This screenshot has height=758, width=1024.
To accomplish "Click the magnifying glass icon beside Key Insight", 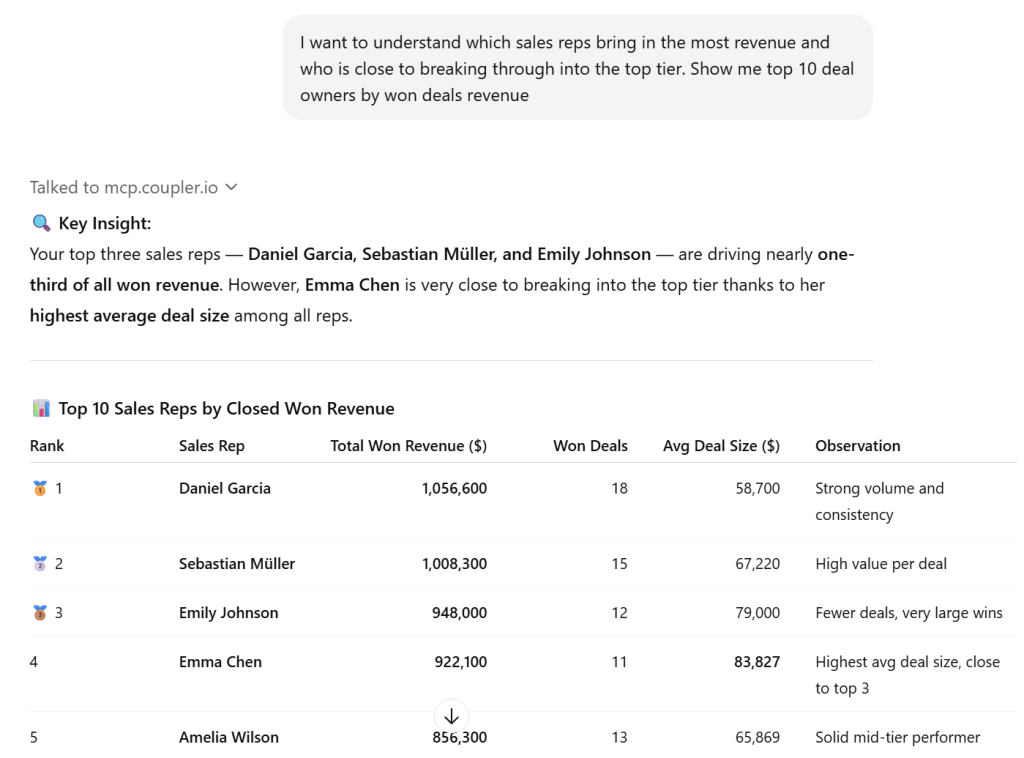I will coord(41,224).
